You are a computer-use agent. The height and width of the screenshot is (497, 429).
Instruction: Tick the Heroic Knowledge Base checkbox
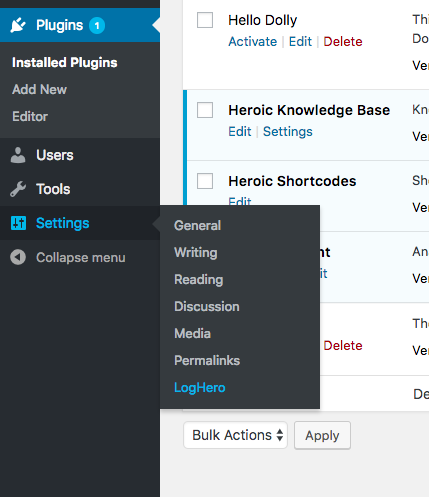(205, 110)
